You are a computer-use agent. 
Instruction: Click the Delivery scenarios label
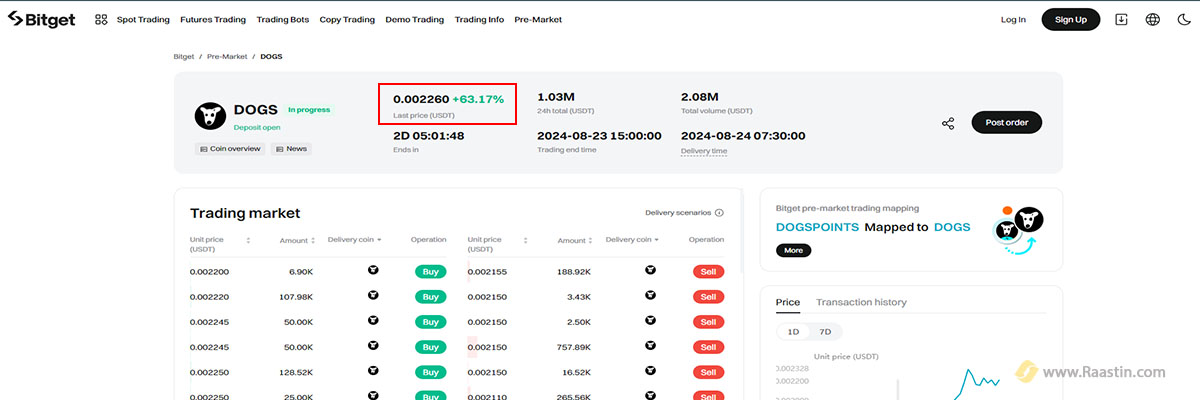pos(678,213)
